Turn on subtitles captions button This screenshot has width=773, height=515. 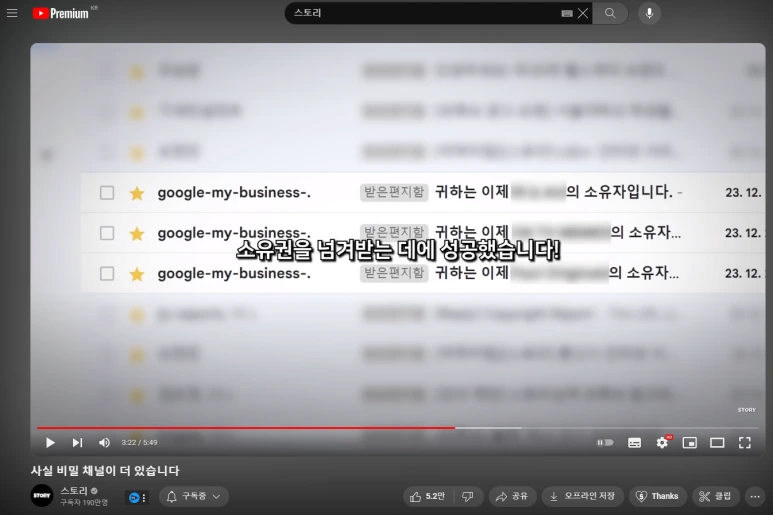click(x=634, y=443)
